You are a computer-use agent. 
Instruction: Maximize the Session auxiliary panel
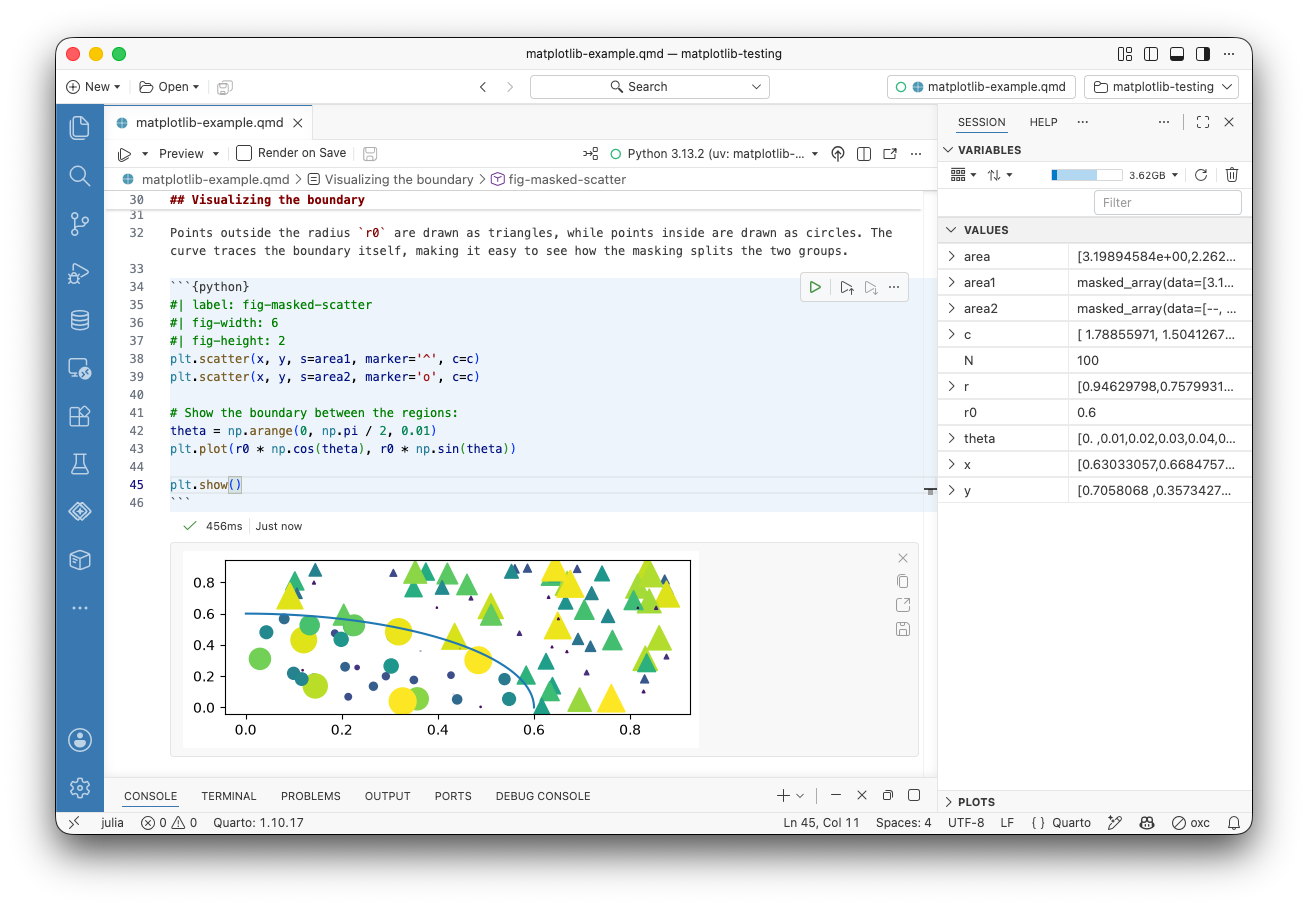coord(1203,122)
